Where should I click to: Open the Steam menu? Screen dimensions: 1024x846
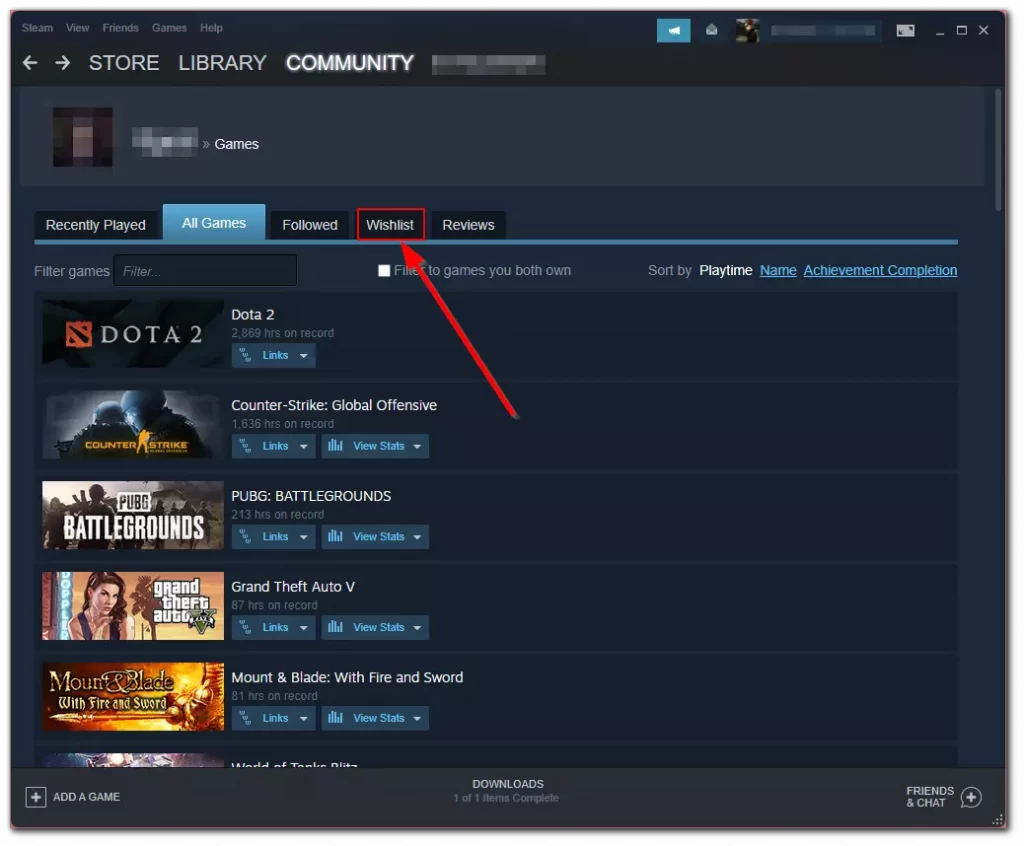[x=37, y=28]
